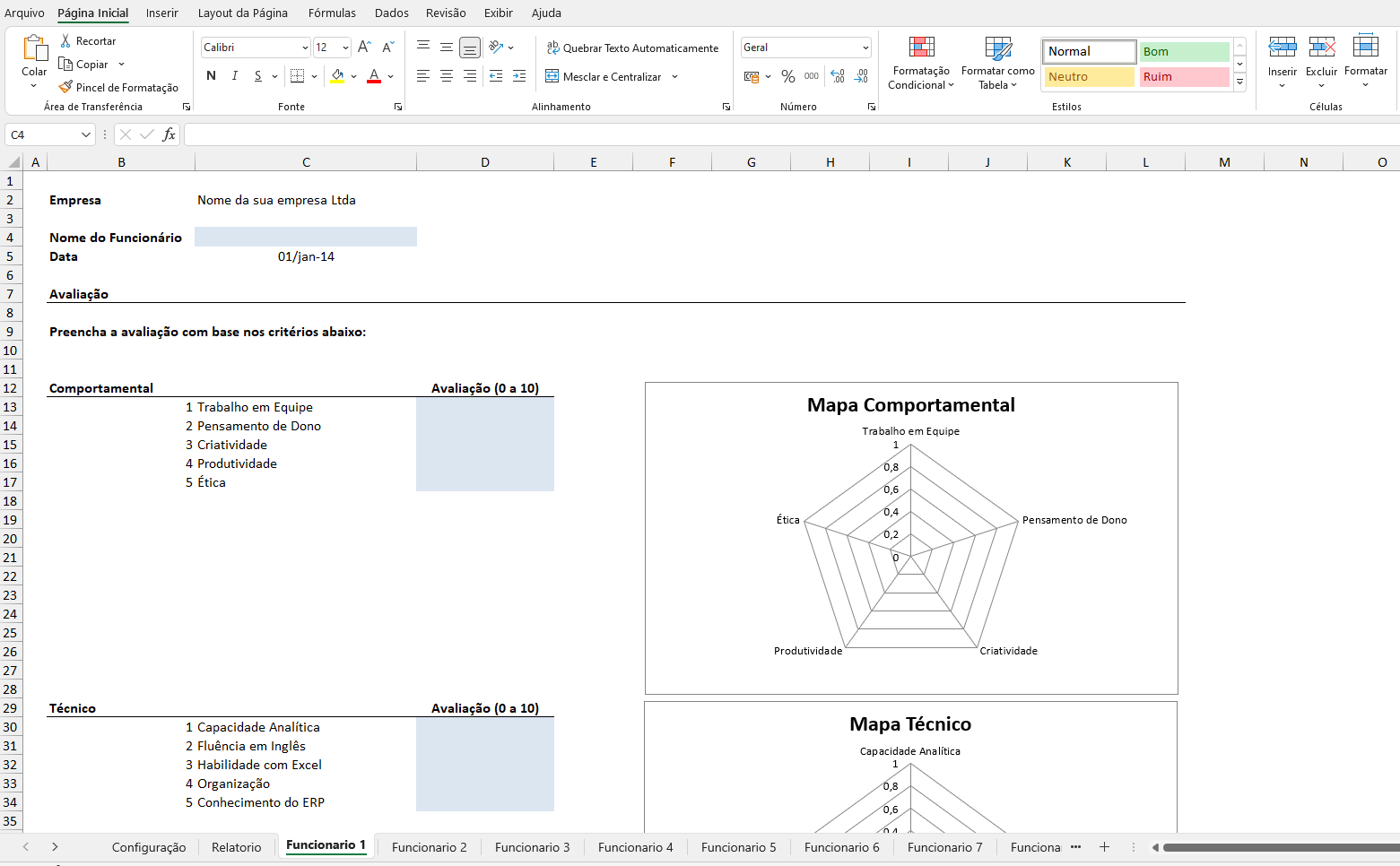The height and width of the screenshot is (866, 1400).
Task: Switch to the Relatorio sheet tab
Action: pyautogui.click(x=236, y=847)
